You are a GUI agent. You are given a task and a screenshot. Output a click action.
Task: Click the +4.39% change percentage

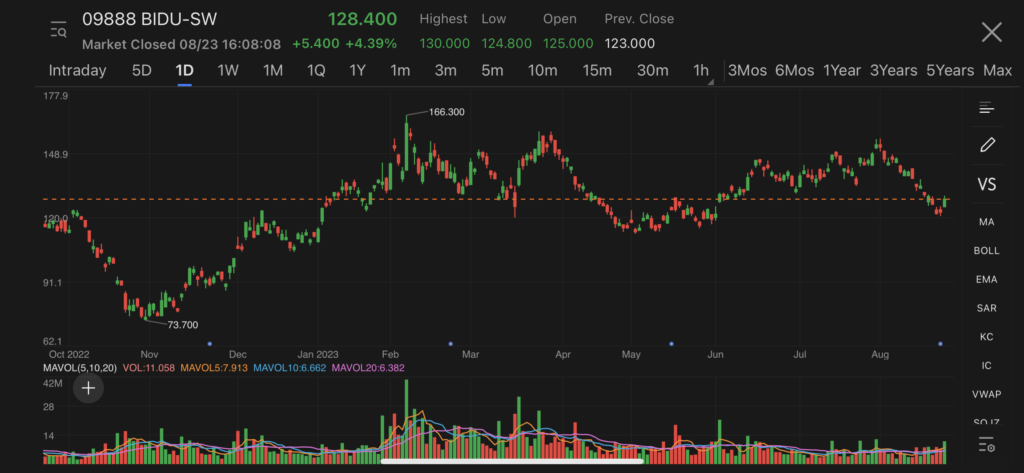click(x=371, y=44)
